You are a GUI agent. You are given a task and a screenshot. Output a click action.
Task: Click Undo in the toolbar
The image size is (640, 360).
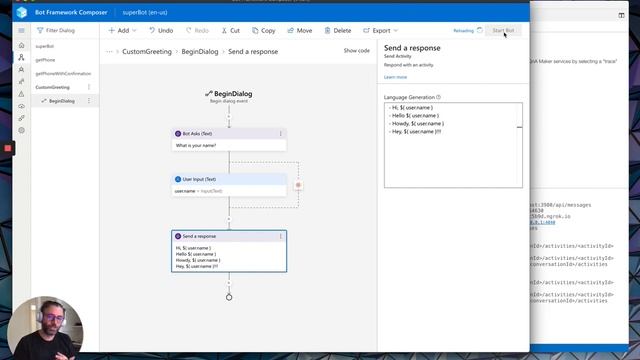coord(161,31)
